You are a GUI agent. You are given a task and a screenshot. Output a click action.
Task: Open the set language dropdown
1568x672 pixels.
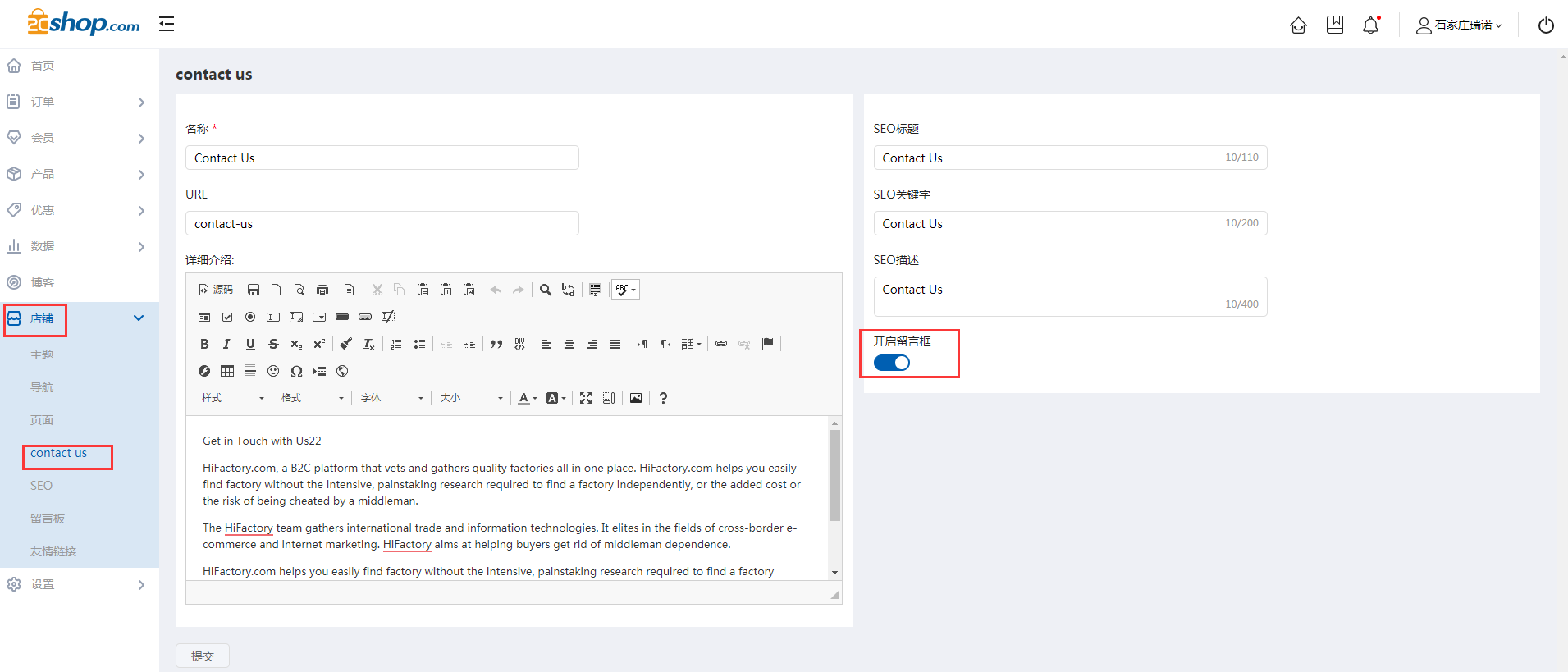(691, 344)
